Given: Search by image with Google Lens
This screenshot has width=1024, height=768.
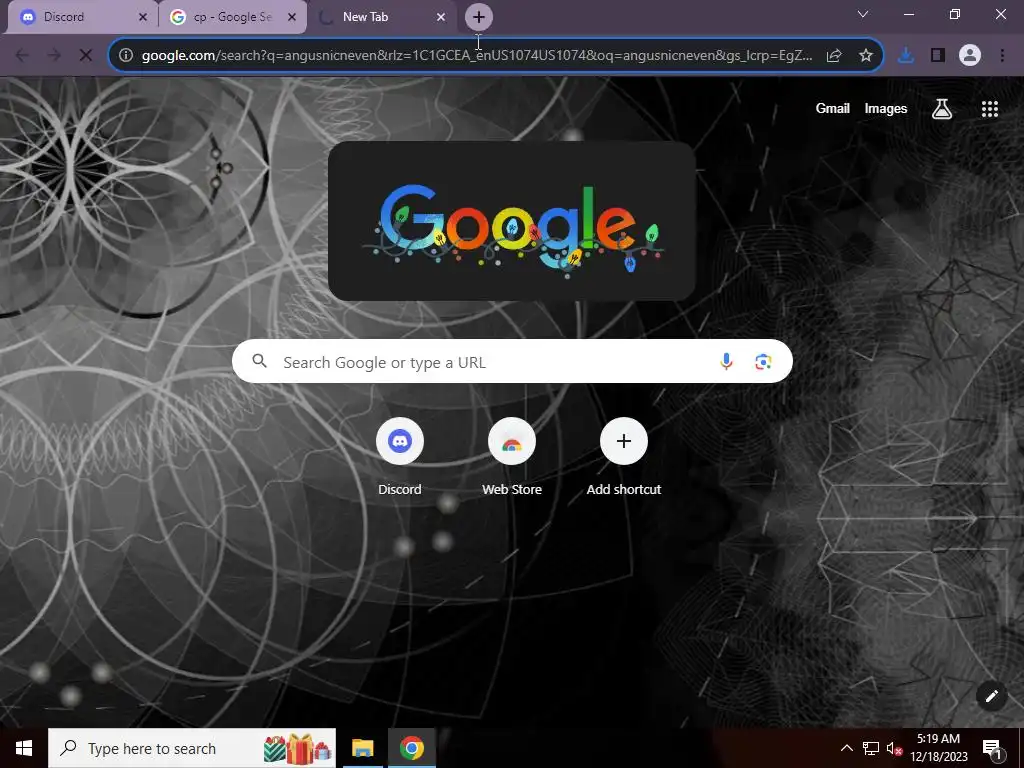Looking at the screenshot, I should [x=763, y=361].
